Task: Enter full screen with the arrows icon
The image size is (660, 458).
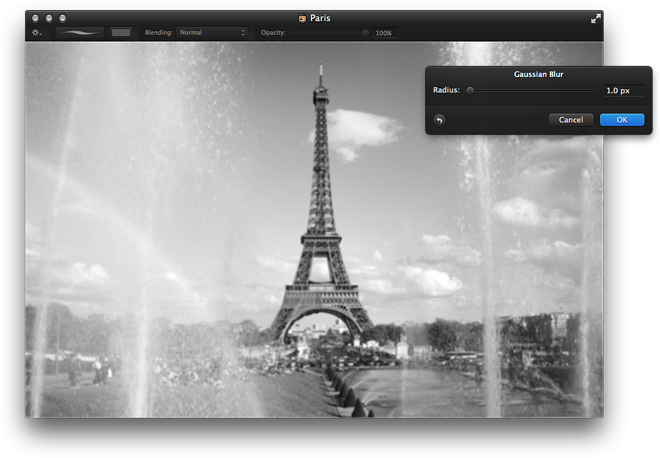Action: pyautogui.click(x=595, y=19)
